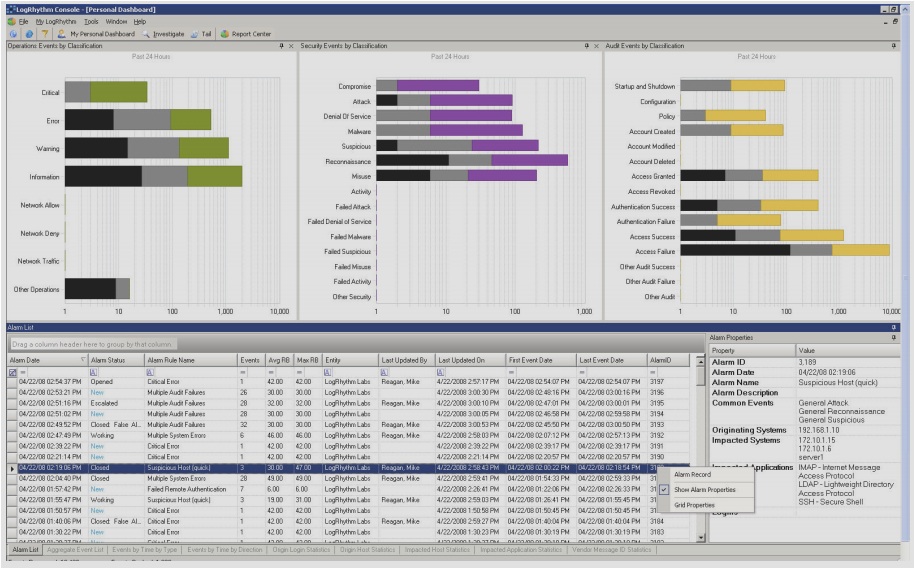915x569 pixels.
Task: Toggle Show Alarm Properties checkmark in context menu
Action: click(x=664, y=490)
